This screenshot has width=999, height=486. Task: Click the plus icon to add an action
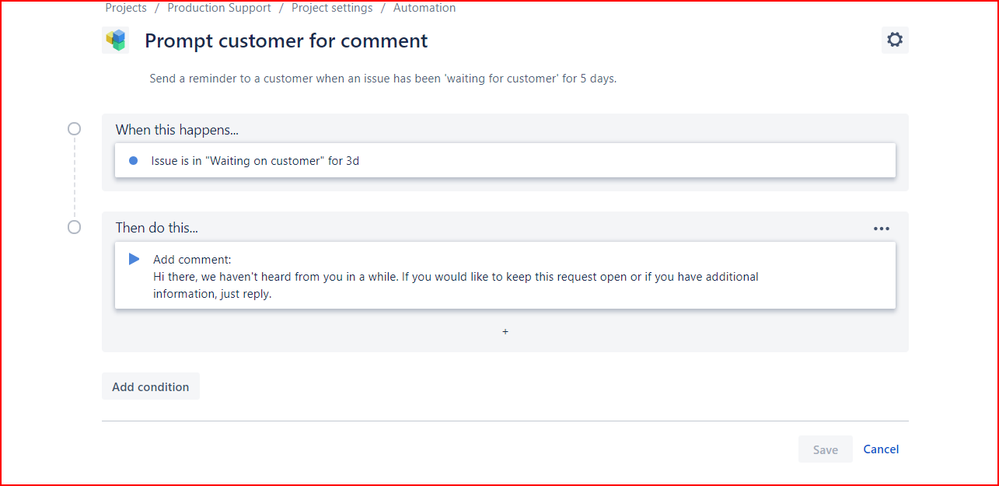505,332
